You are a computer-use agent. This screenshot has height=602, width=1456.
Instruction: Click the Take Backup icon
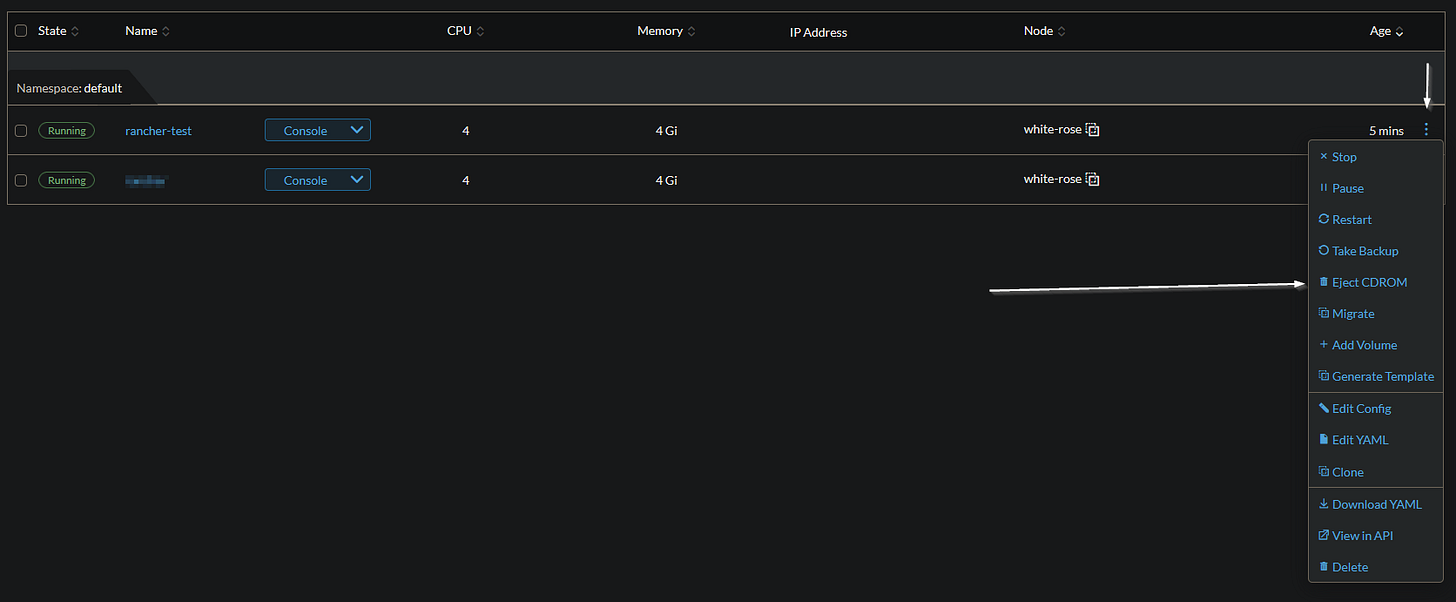(1322, 250)
